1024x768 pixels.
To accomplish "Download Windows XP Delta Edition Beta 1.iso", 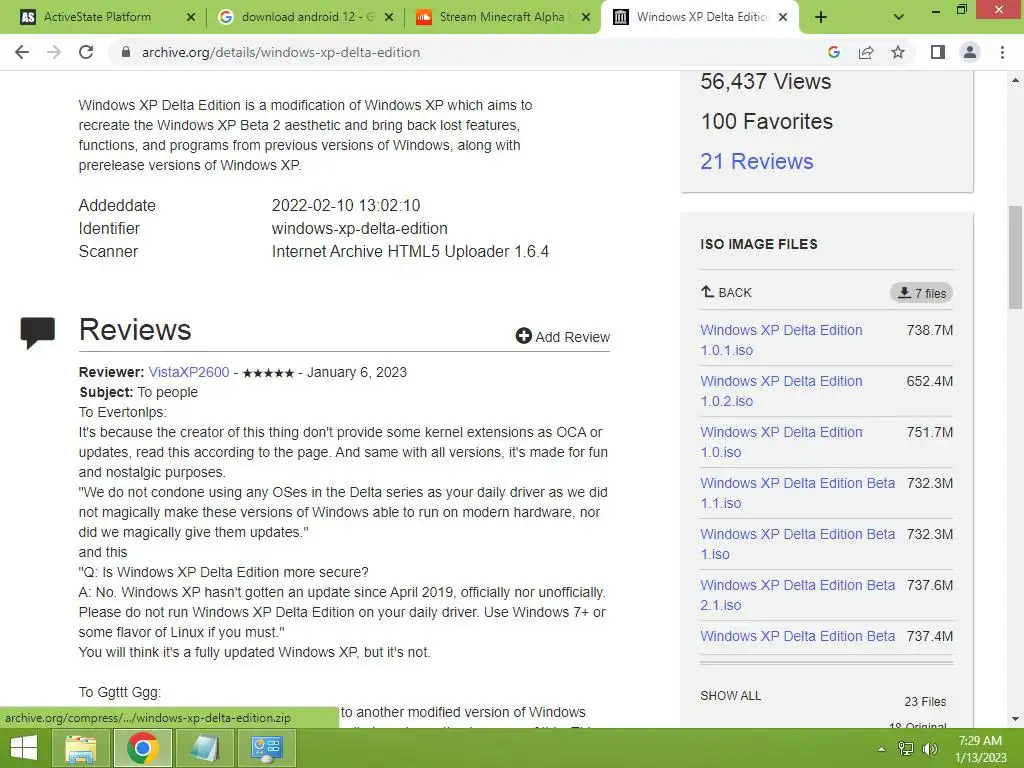I will tap(797, 544).
